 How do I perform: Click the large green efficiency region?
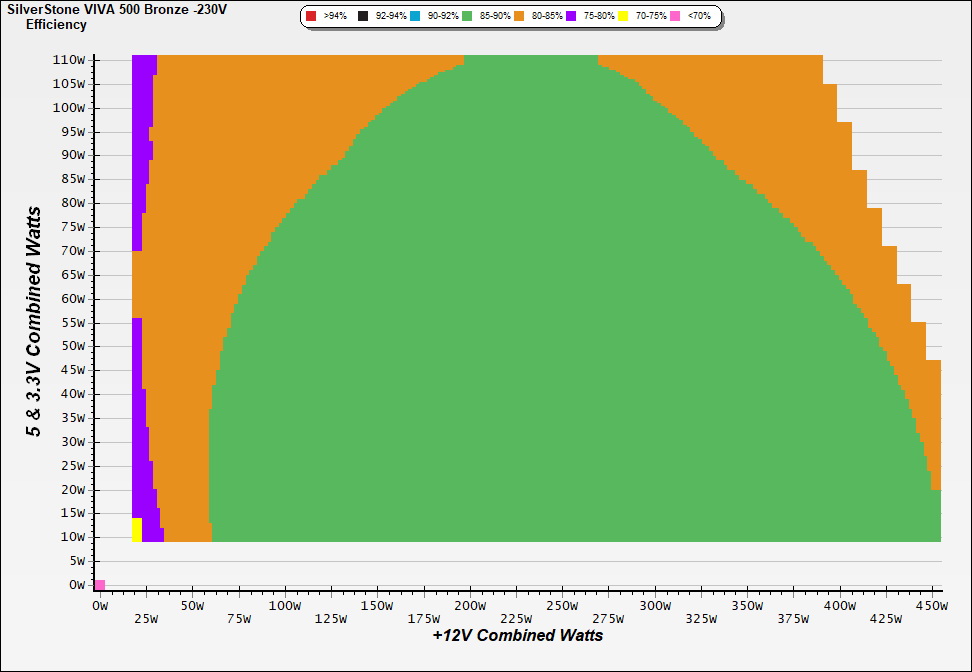click(520, 350)
